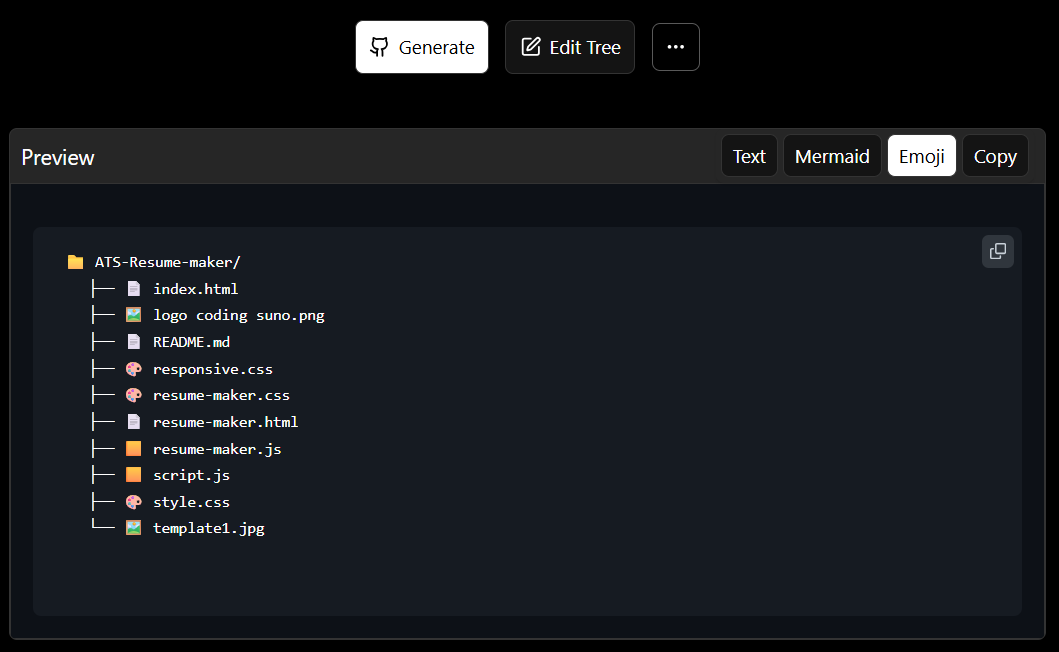The height and width of the screenshot is (652, 1059).
Task: Switch preview to Mermaid format
Action: point(832,156)
